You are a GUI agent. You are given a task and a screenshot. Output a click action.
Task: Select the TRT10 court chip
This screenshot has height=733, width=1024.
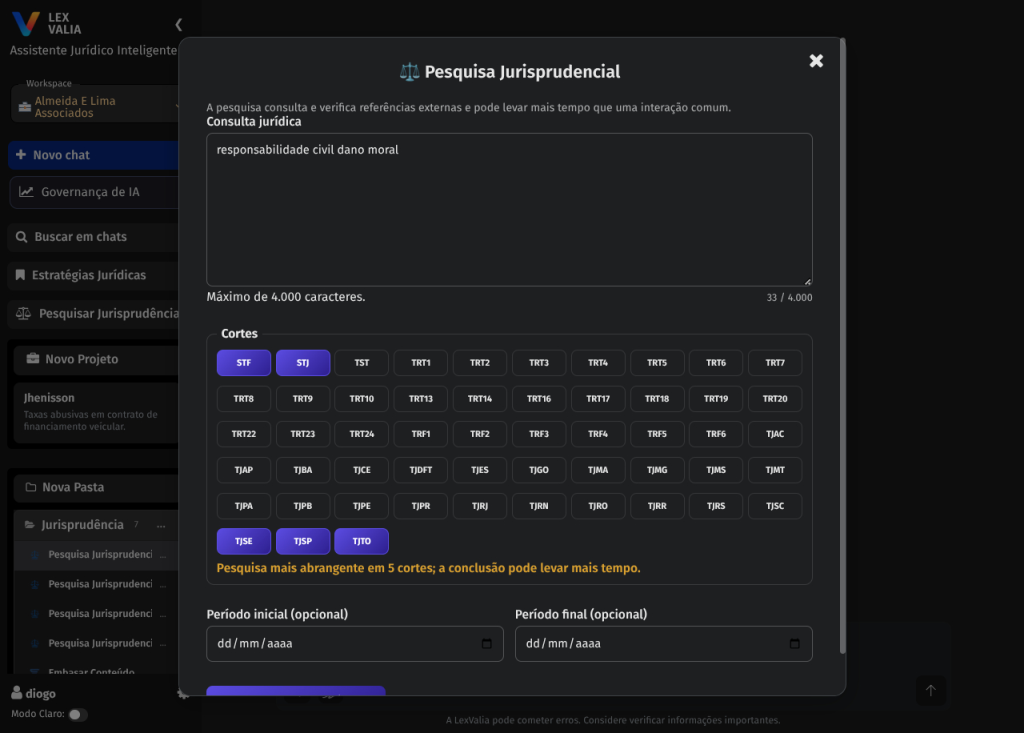coord(362,399)
